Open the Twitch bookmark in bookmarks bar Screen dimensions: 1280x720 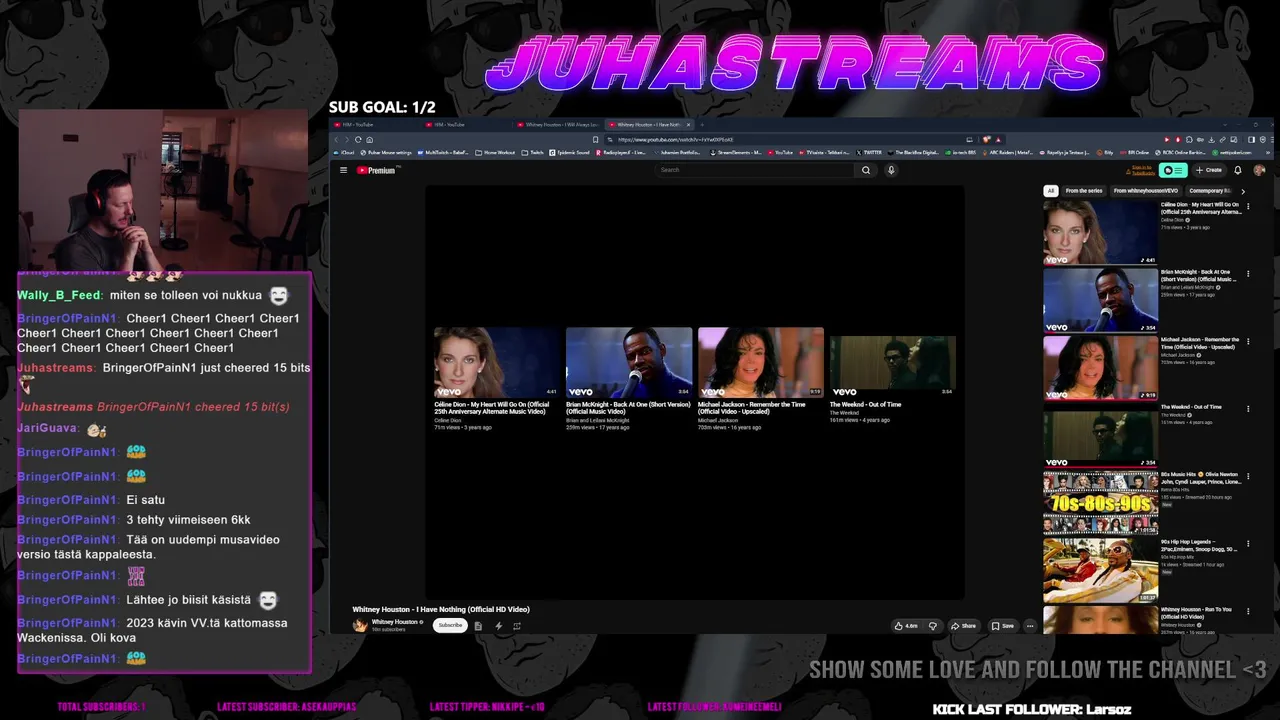[x=533, y=153]
